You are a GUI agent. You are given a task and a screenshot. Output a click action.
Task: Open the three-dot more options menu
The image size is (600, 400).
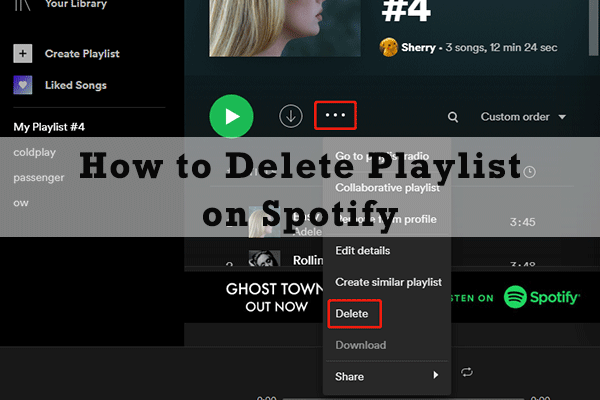click(335, 116)
